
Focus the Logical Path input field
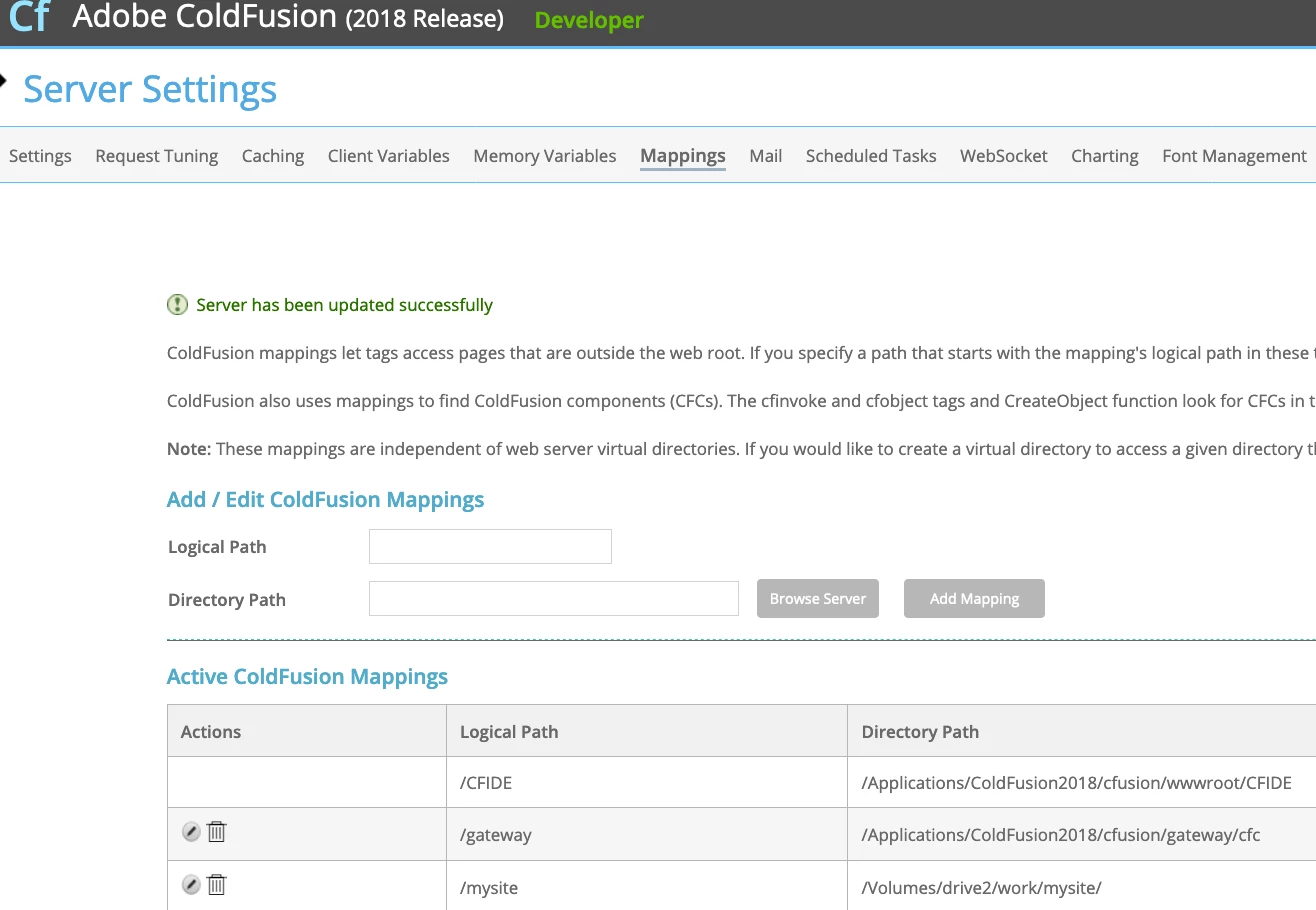tap(490, 547)
